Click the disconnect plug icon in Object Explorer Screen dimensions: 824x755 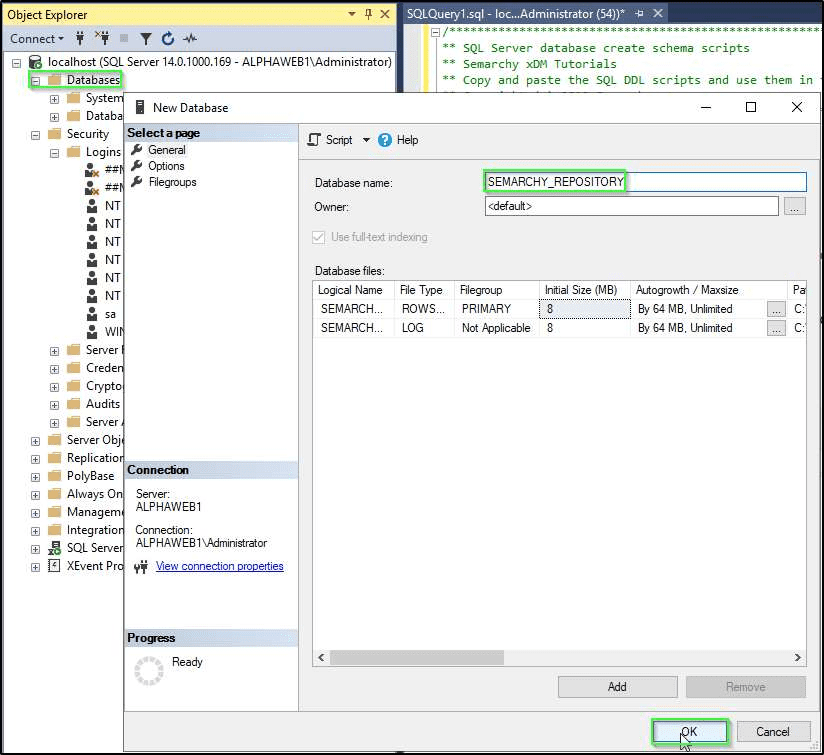point(102,38)
